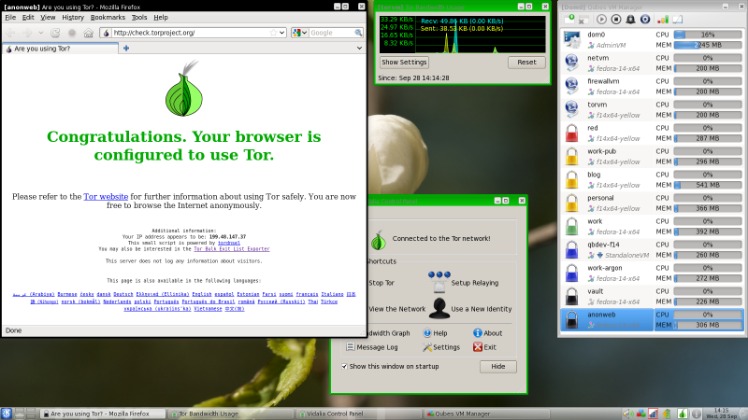Click the colored bars icon in VM Manager toolbar
The image size is (748, 420).
click(663, 19)
